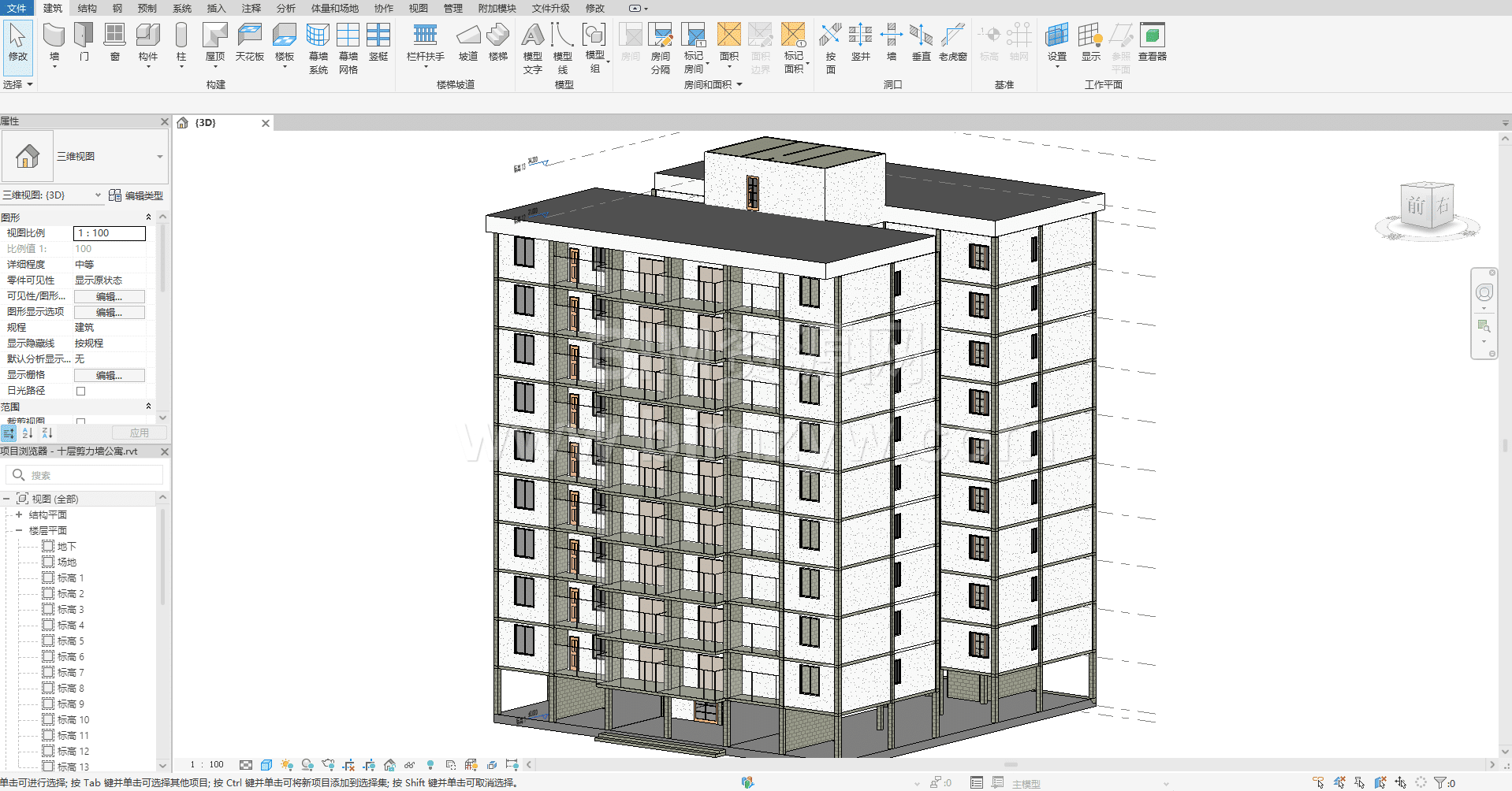The height and width of the screenshot is (791, 1512).
Task: Click the 楼梯 (Stair) tool icon
Action: [x=497, y=42]
